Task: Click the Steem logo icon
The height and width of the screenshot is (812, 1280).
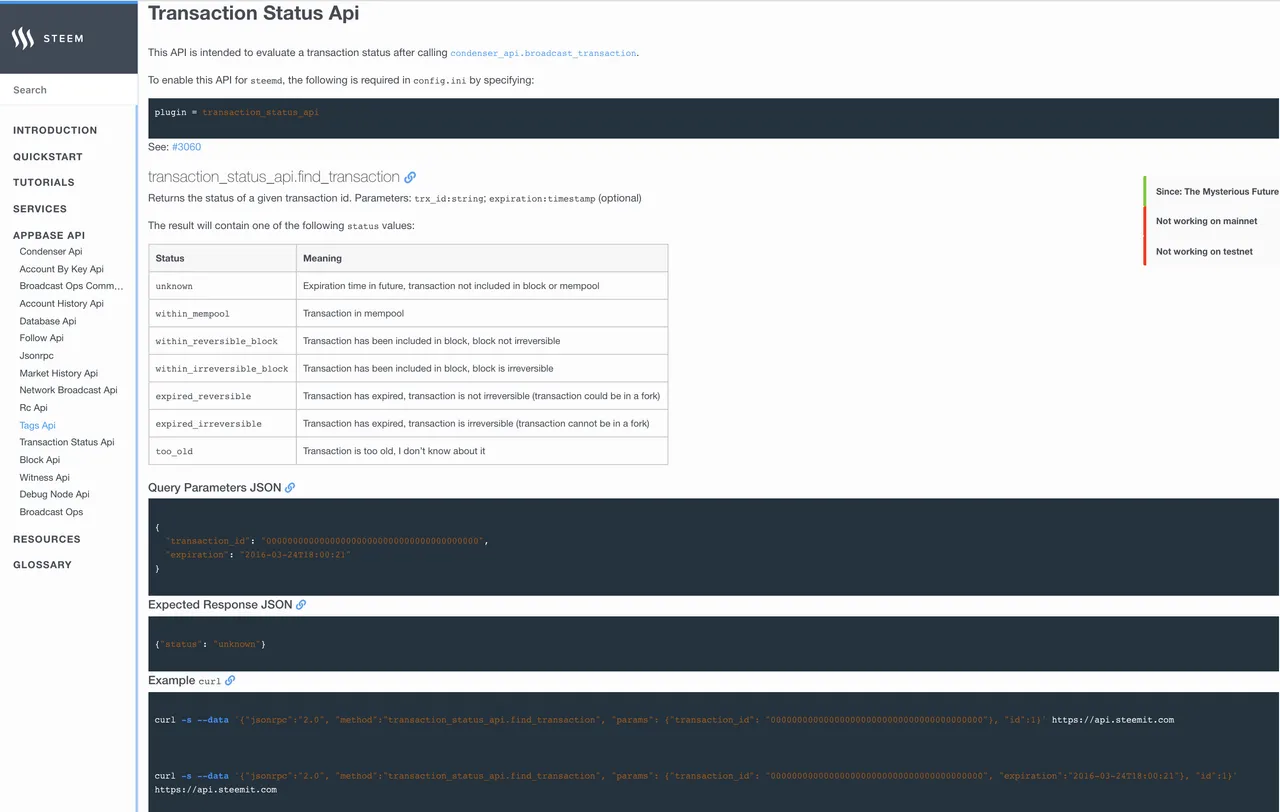Action: (x=22, y=38)
